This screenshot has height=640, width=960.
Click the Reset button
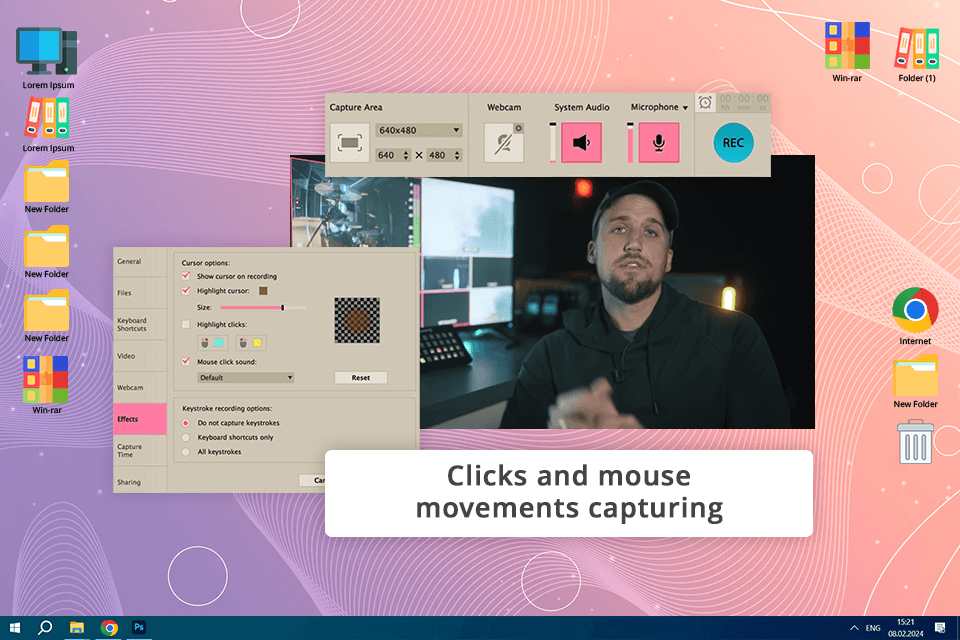tap(361, 377)
